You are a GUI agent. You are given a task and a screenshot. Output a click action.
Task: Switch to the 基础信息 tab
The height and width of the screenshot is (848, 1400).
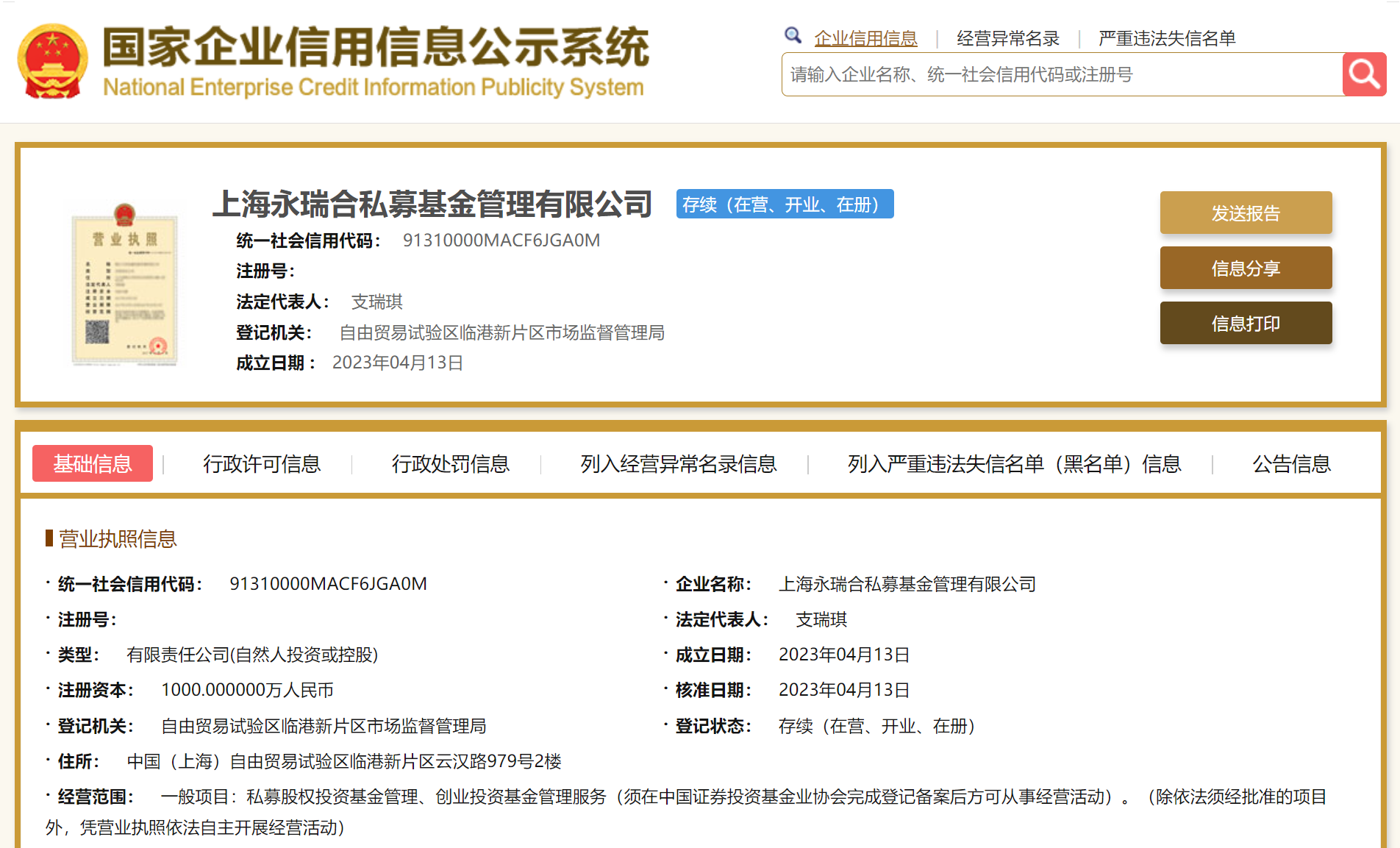click(x=93, y=463)
